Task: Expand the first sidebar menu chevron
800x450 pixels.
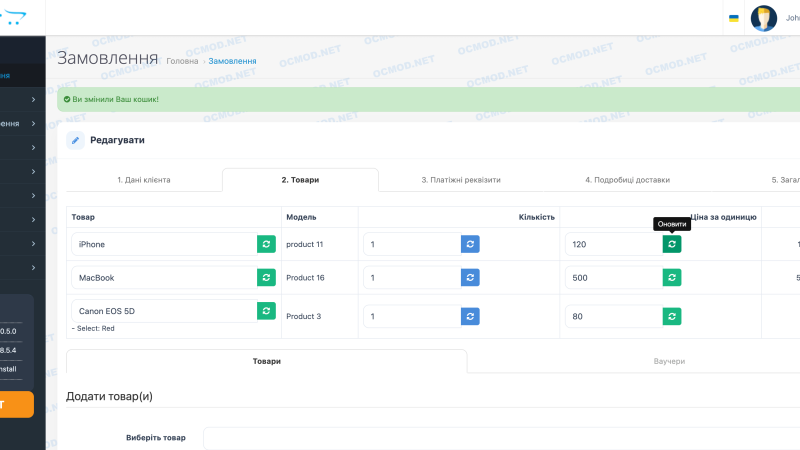Action: (34, 99)
